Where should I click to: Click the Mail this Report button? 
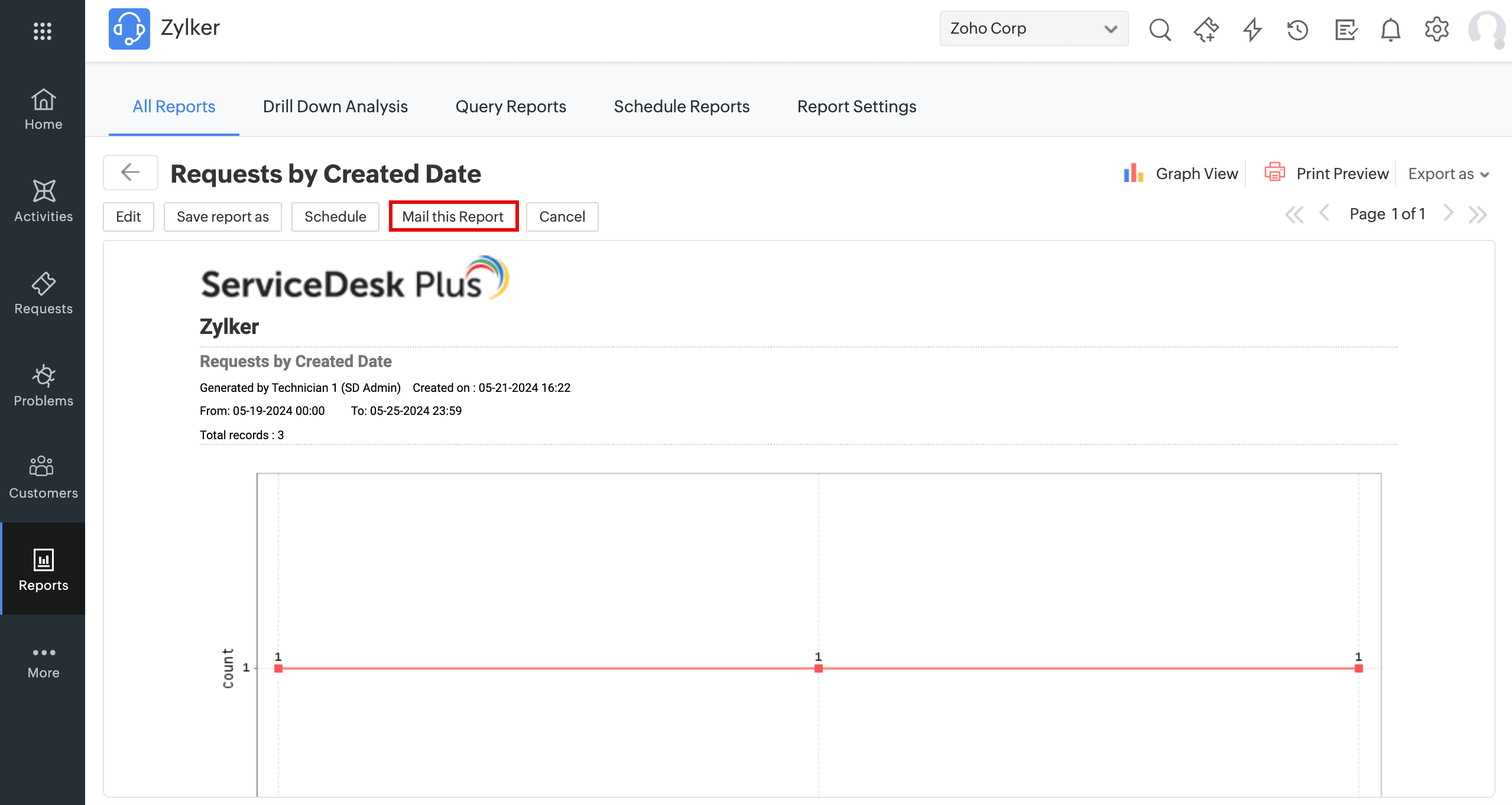click(453, 216)
